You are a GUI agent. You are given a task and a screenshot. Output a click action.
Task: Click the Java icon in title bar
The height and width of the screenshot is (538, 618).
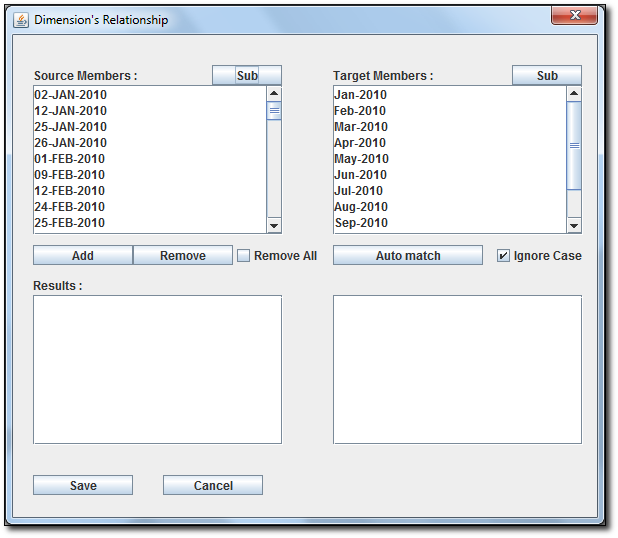pos(21,20)
